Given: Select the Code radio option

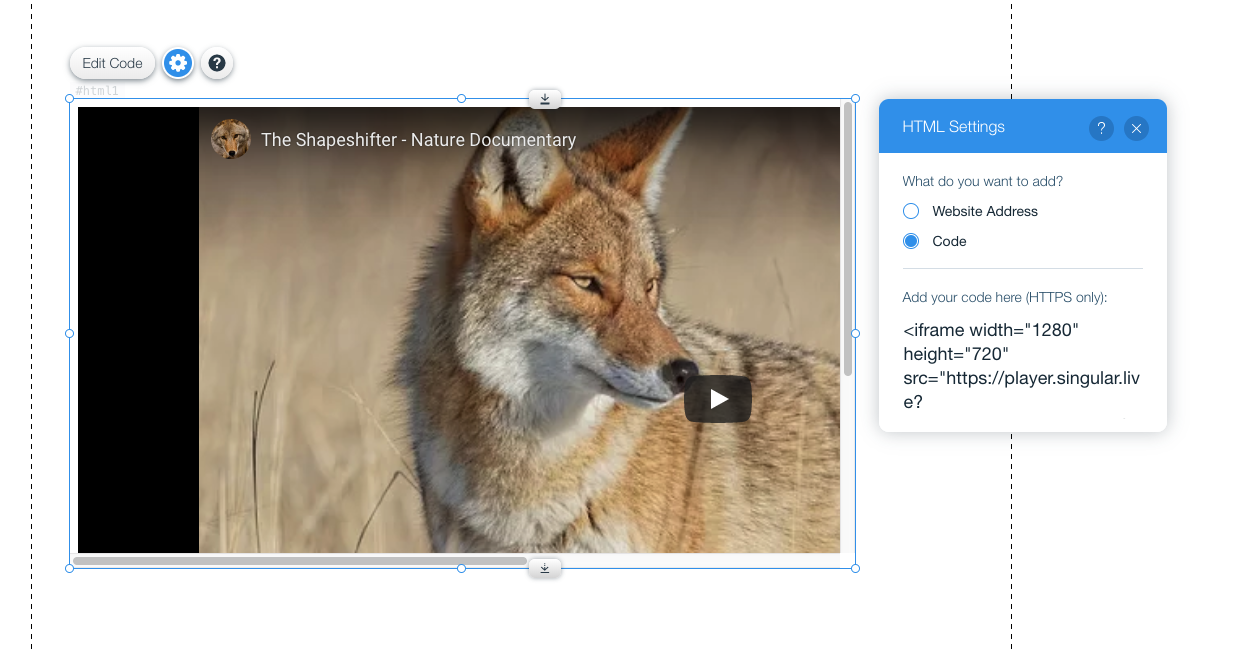Looking at the screenshot, I should tap(911, 241).
